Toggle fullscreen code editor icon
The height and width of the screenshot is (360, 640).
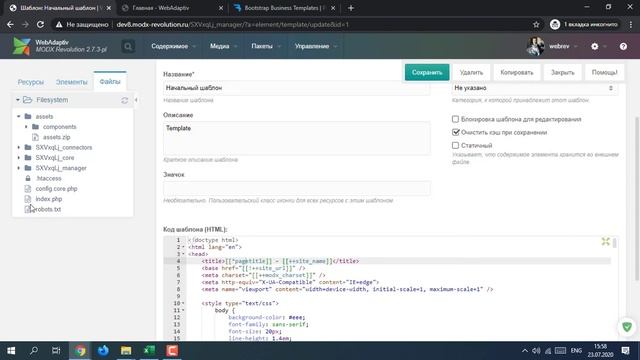(x=605, y=242)
